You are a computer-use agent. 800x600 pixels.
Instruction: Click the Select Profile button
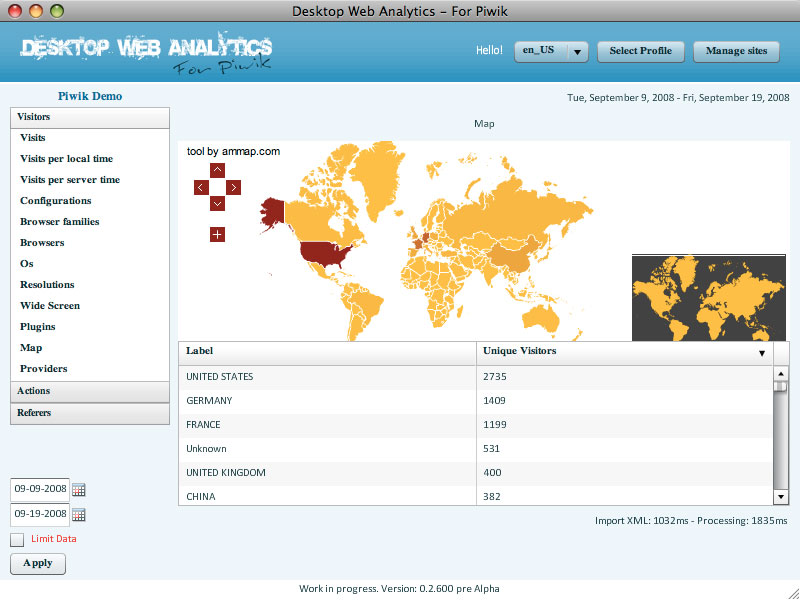tap(640, 51)
